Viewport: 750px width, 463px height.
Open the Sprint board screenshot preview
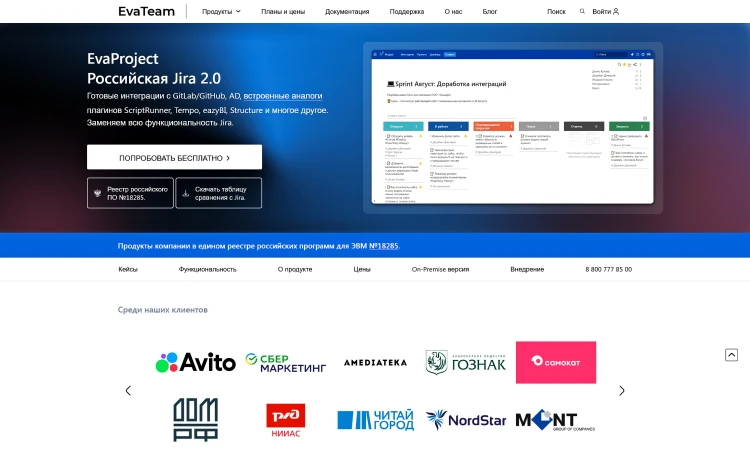tap(513, 128)
